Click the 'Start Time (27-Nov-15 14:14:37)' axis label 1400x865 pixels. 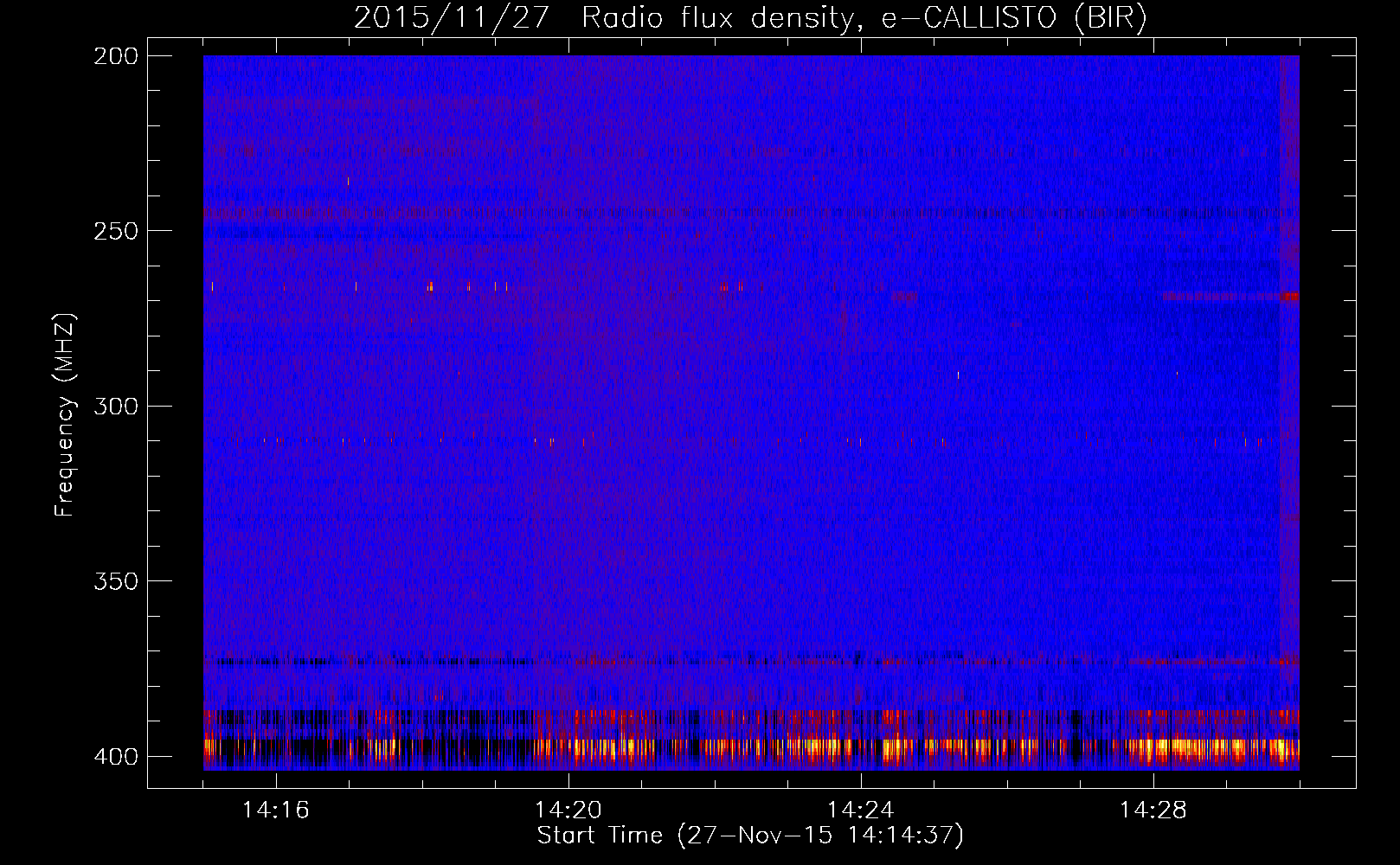pyautogui.click(x=750, y=836)
